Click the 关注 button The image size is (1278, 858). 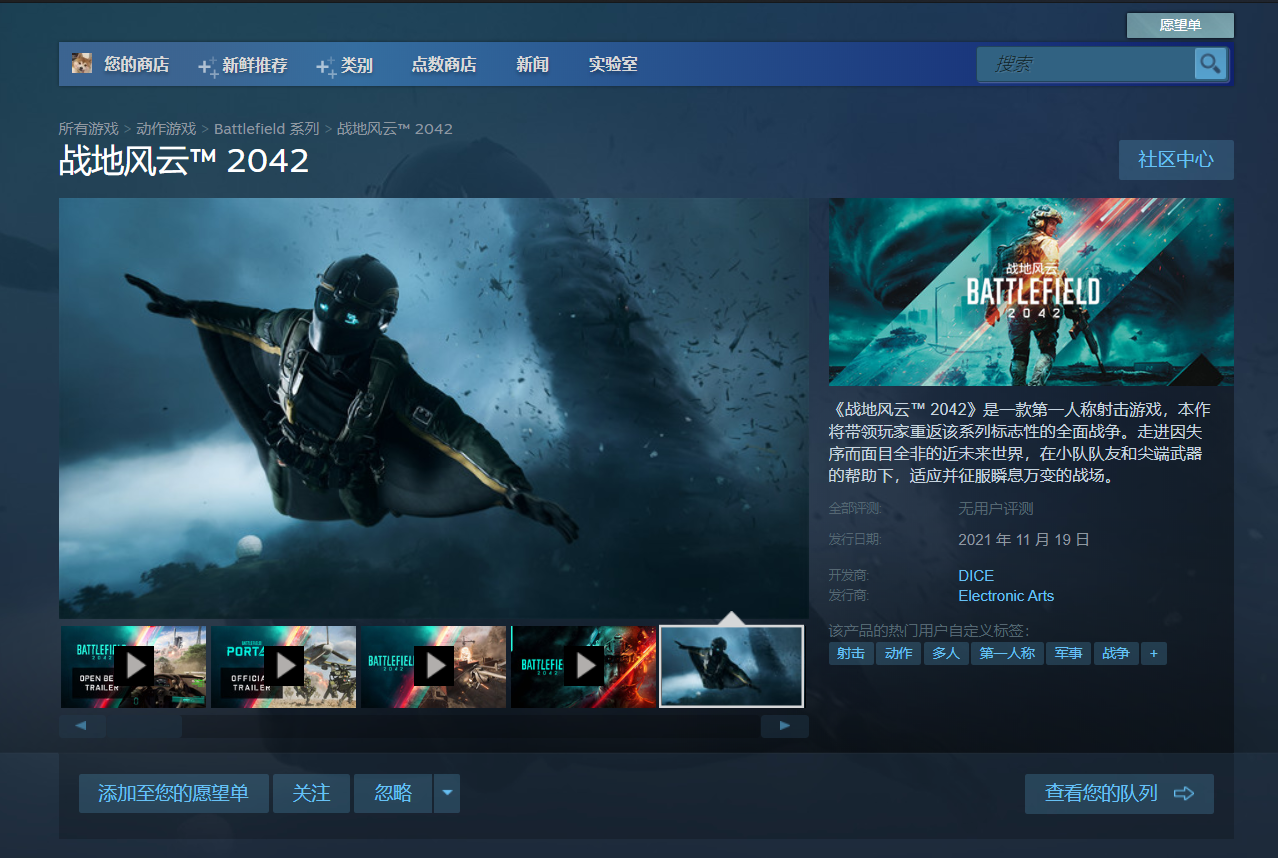pos(311,794)
